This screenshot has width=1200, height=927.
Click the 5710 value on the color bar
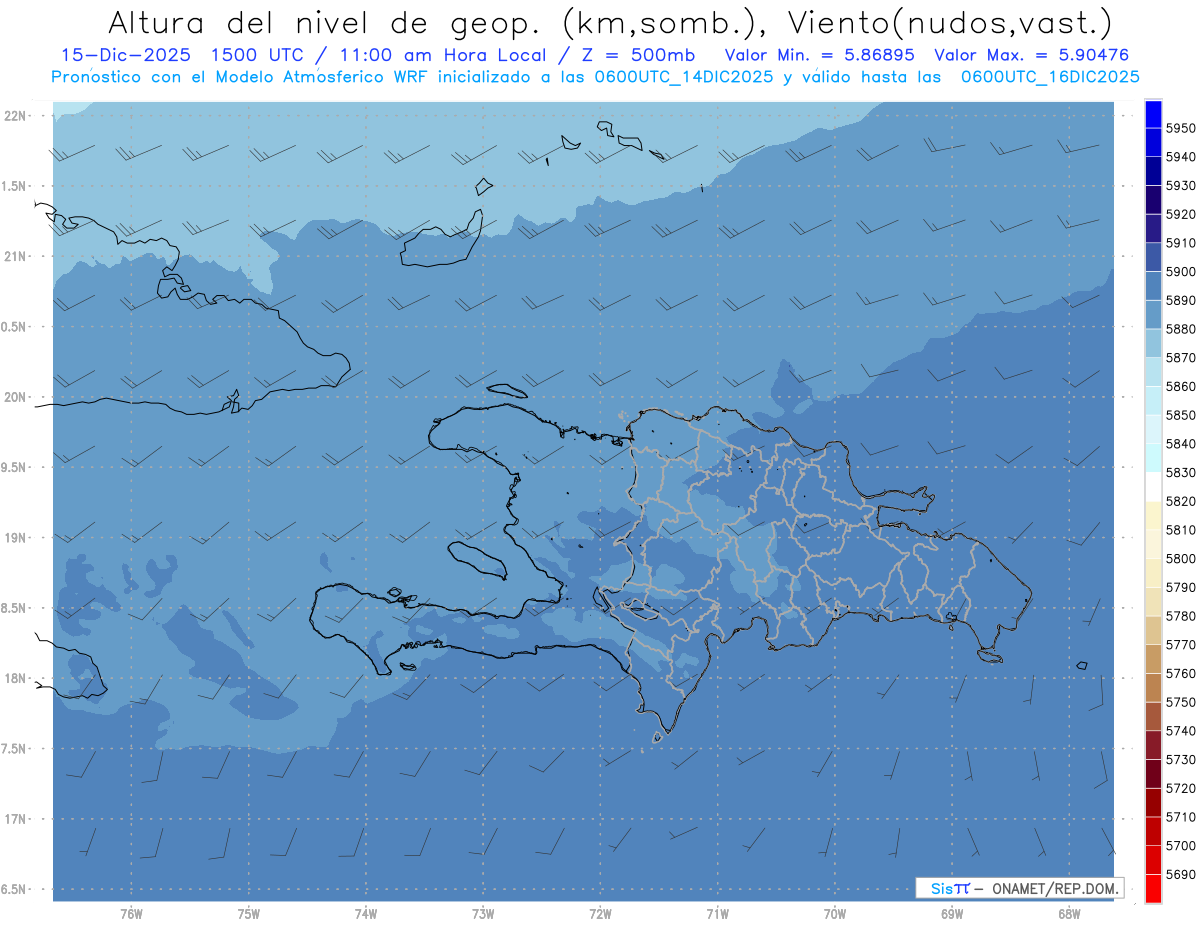tap(1181, 817)
